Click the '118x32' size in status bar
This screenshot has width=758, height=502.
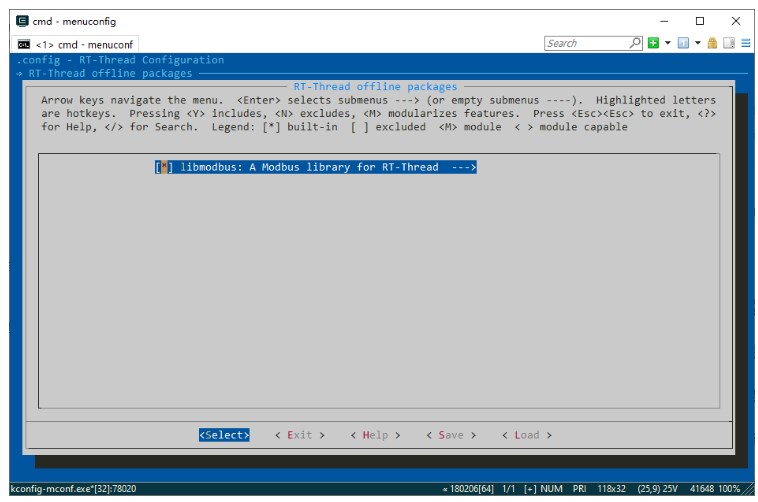pos(612,488)
